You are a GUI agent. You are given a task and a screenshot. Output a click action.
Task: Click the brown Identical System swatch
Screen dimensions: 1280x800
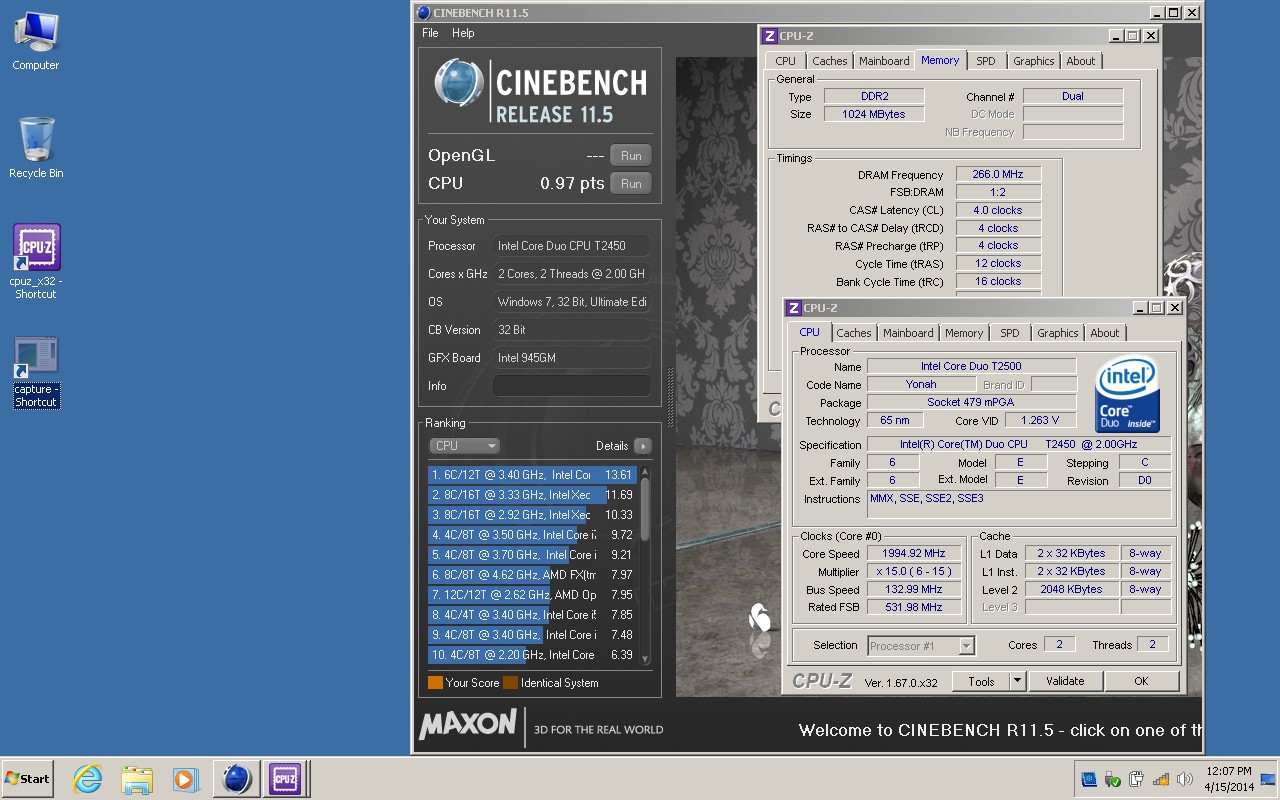coord(510,683)
